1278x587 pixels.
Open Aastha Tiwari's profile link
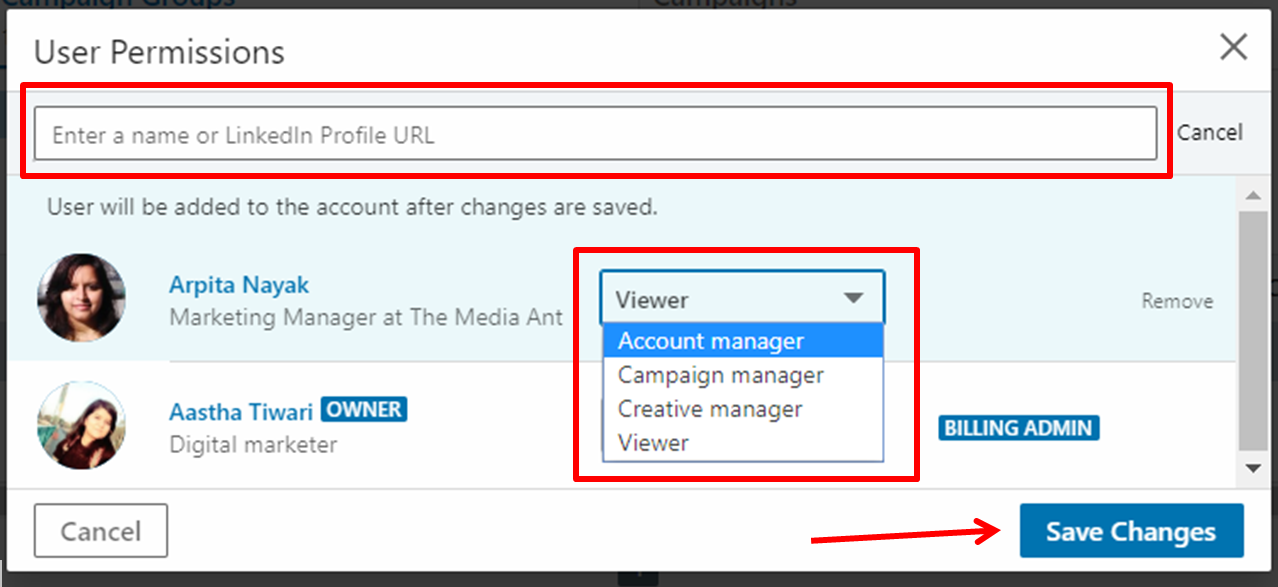coord(240,411)
